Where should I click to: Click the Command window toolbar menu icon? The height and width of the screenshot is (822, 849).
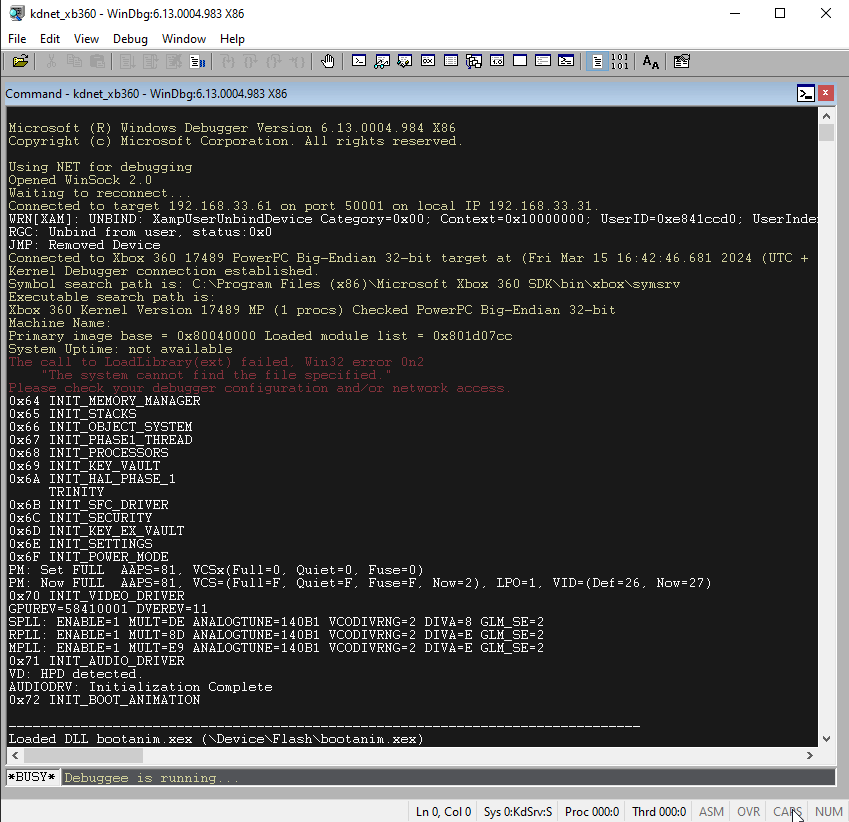(806, 93)
